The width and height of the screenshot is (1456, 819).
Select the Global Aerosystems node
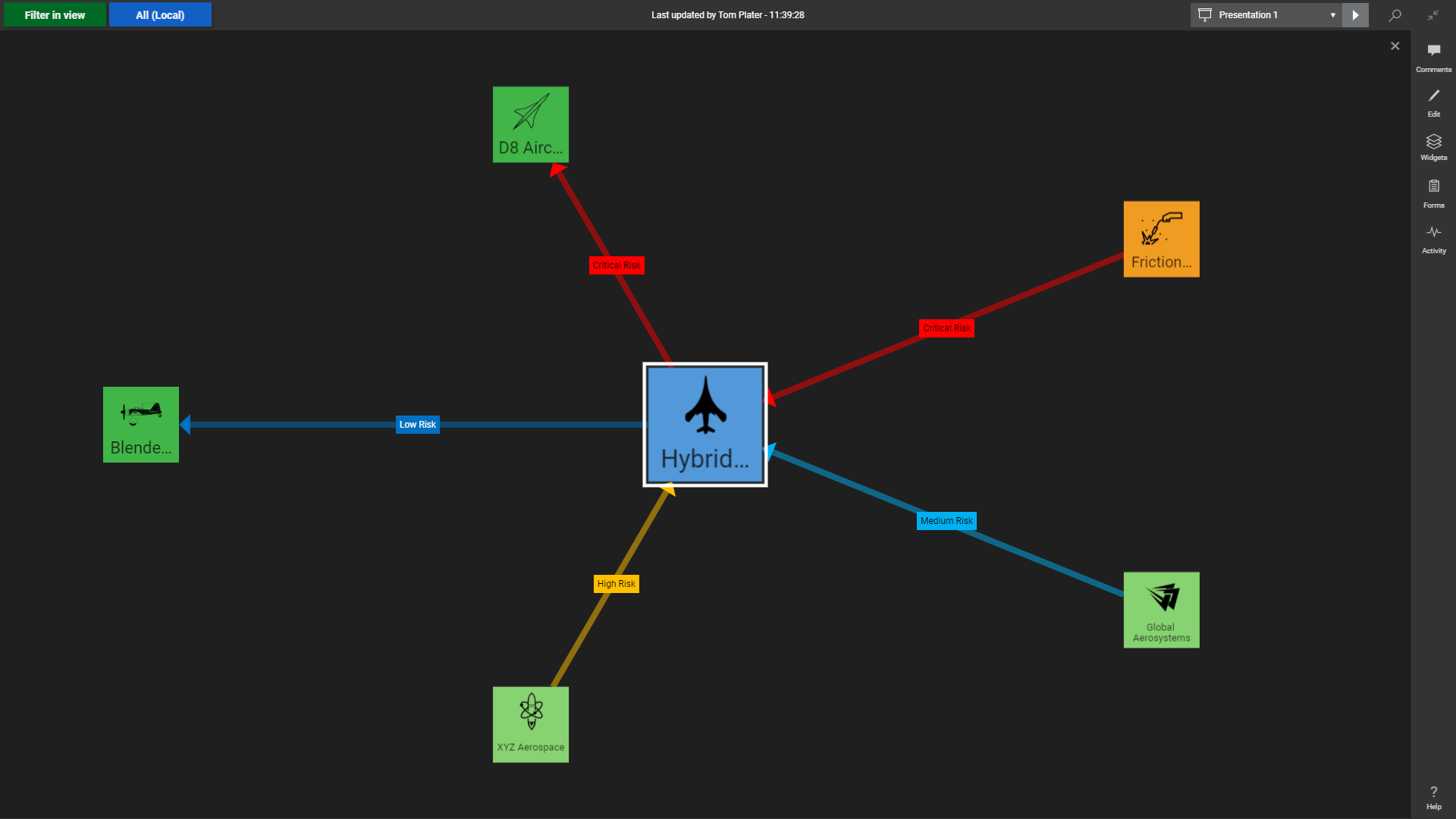[1161, 610]
